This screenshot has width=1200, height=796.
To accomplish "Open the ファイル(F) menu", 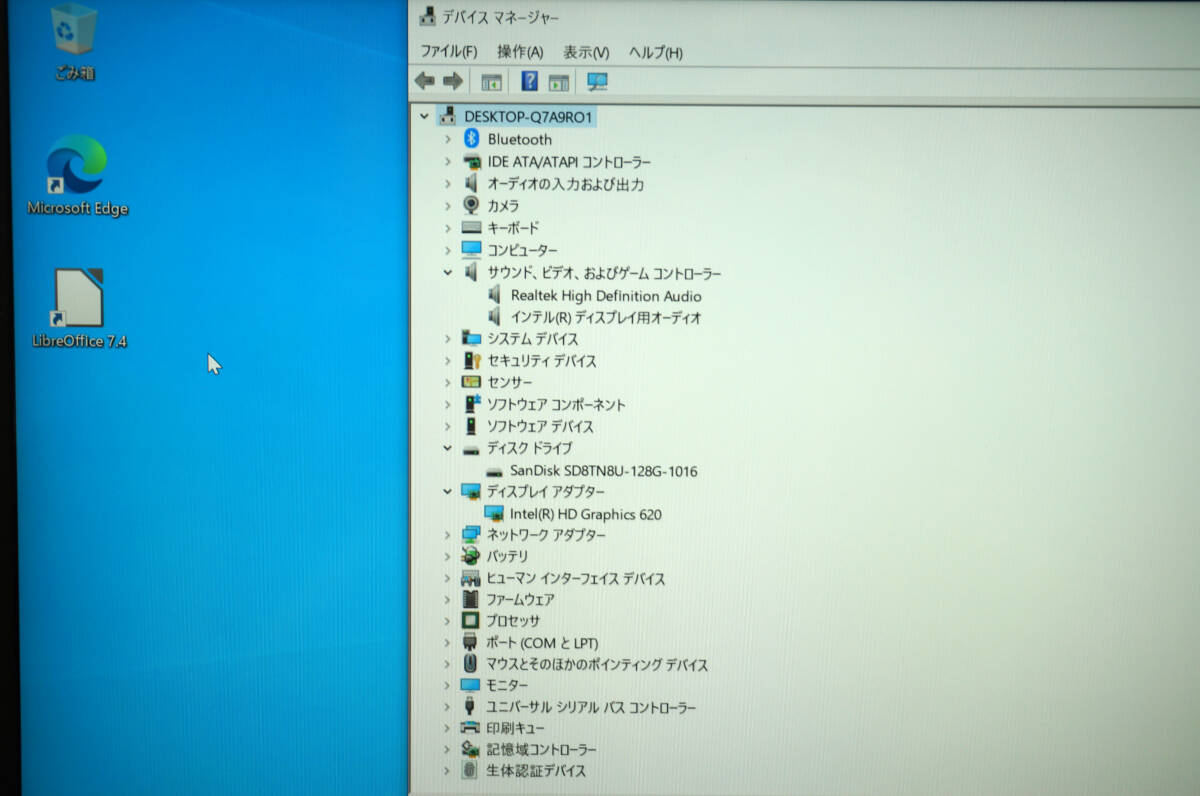I will [x=448, y=52].
